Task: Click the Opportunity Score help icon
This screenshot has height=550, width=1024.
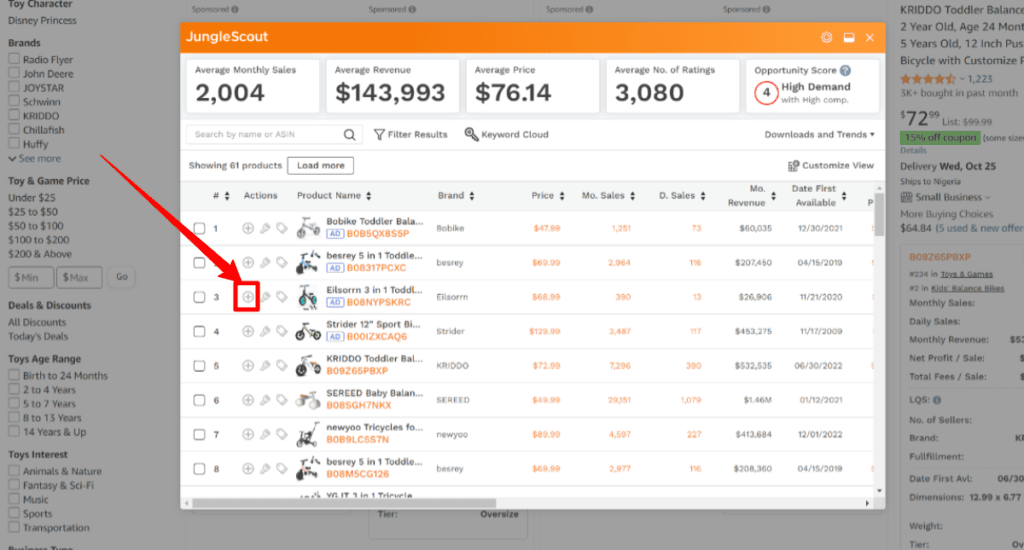Action: click(845, 71)
